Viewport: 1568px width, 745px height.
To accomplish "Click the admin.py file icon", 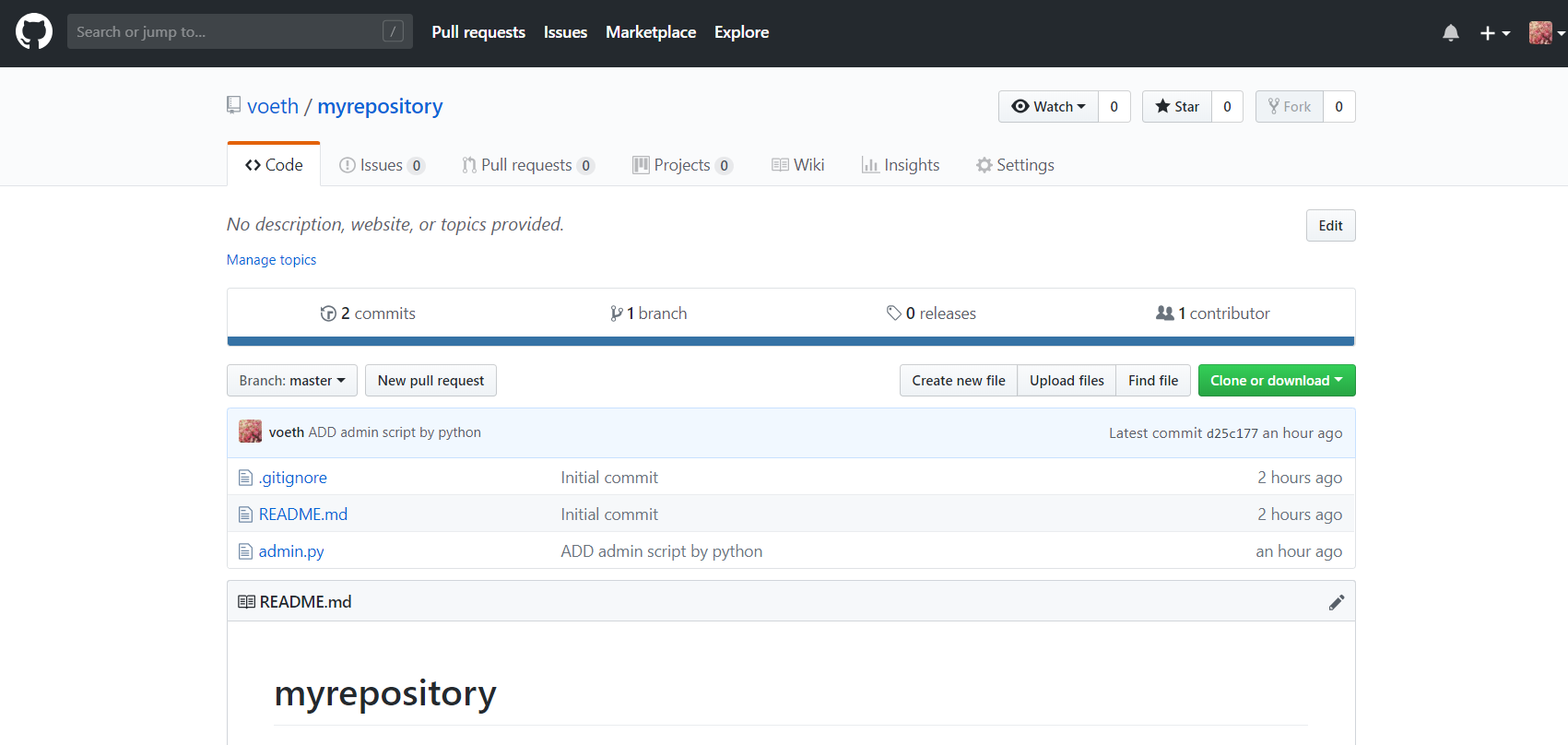I will (245, 551).
